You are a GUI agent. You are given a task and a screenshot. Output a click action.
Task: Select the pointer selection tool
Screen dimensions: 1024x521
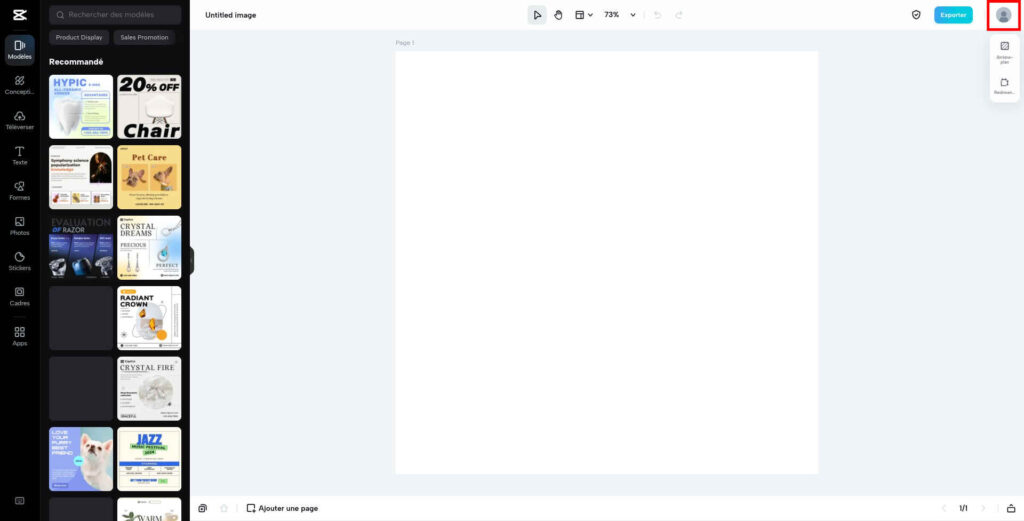pos(537,15)
